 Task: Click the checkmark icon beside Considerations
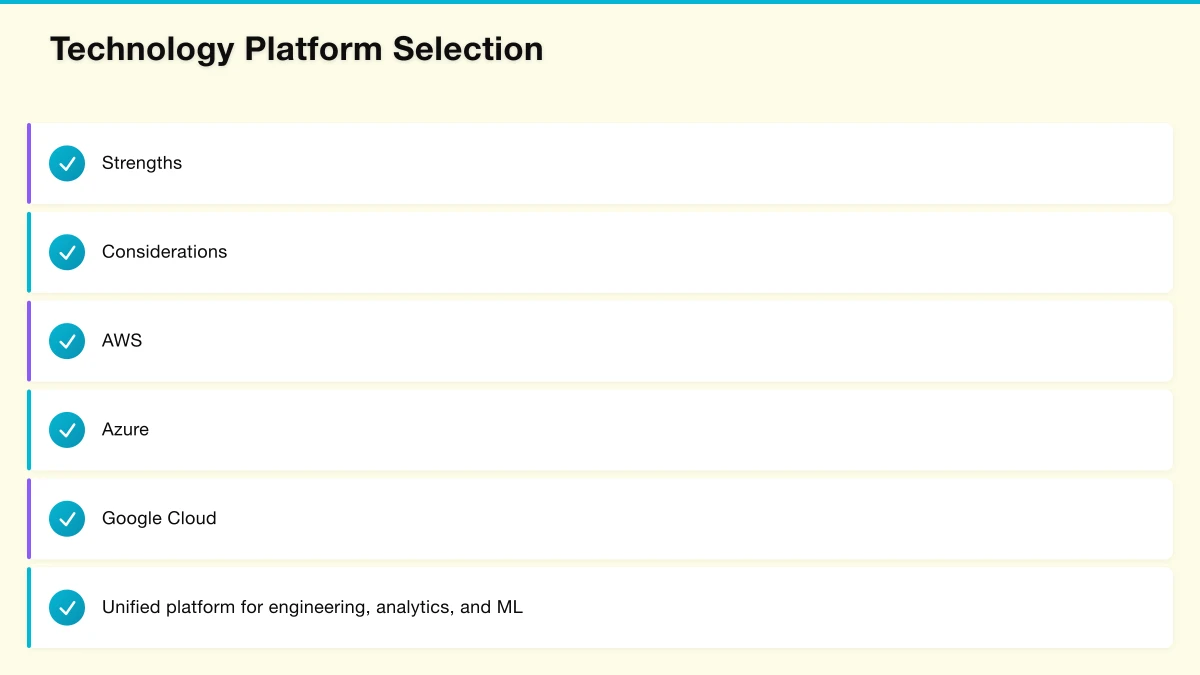point(67,252)
